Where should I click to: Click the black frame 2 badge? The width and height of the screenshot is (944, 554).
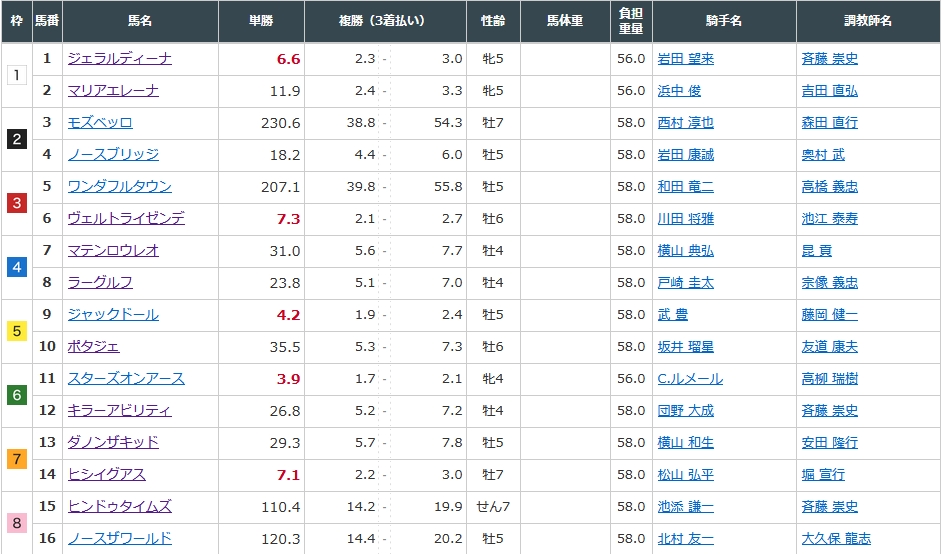click(16, 139)
